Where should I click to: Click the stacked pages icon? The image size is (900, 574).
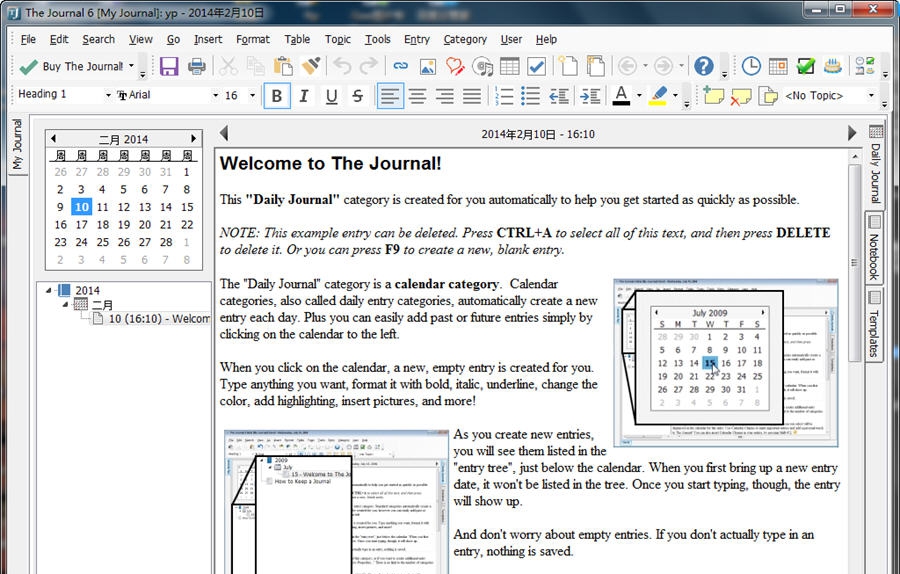pos(596,67)
